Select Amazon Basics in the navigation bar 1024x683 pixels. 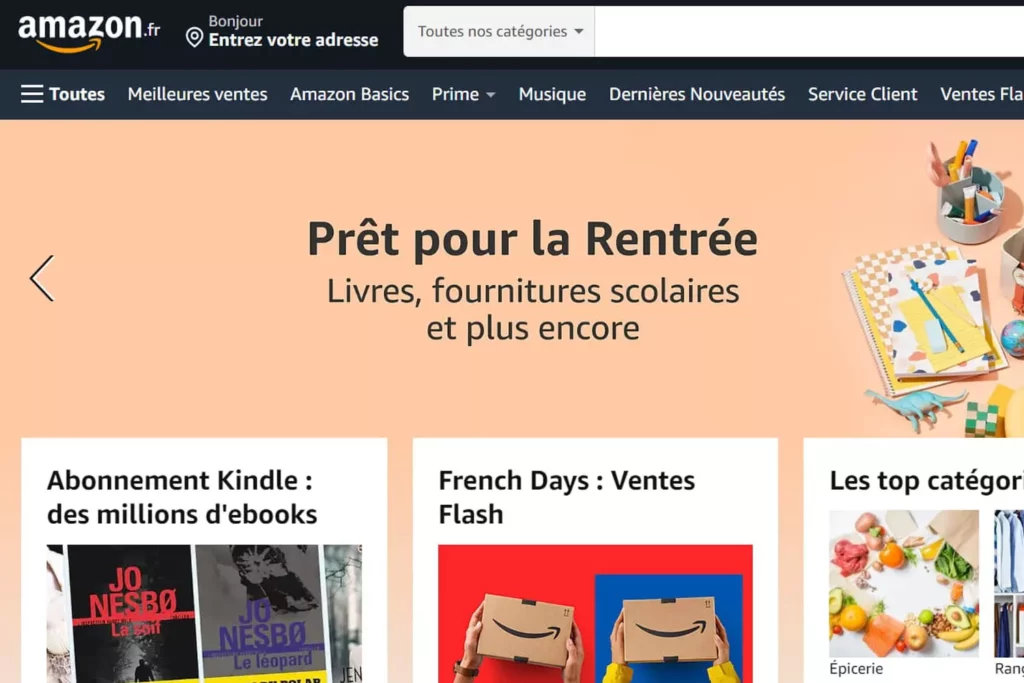click(x=349, y=94)
